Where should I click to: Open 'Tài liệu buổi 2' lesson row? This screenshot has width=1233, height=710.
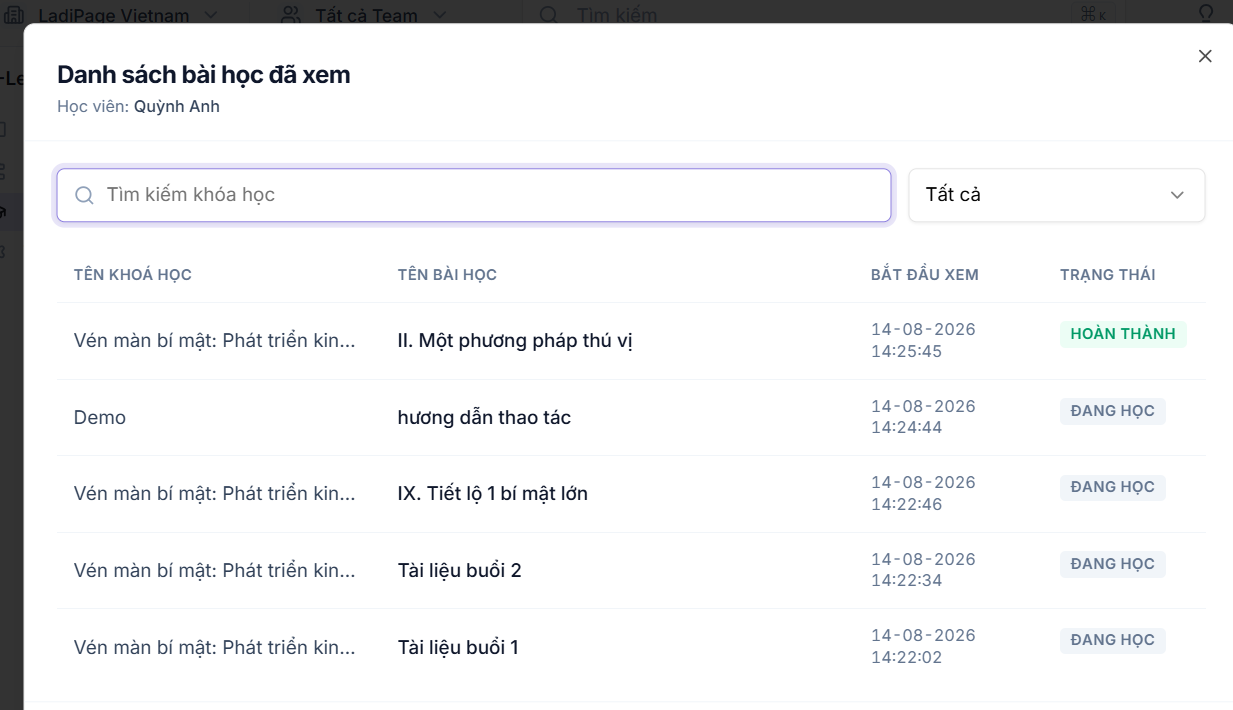[631, 571]
